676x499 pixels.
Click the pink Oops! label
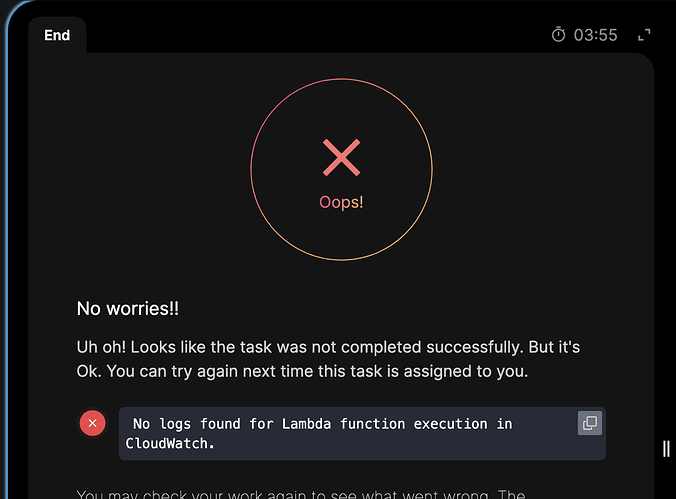[341, 202]
